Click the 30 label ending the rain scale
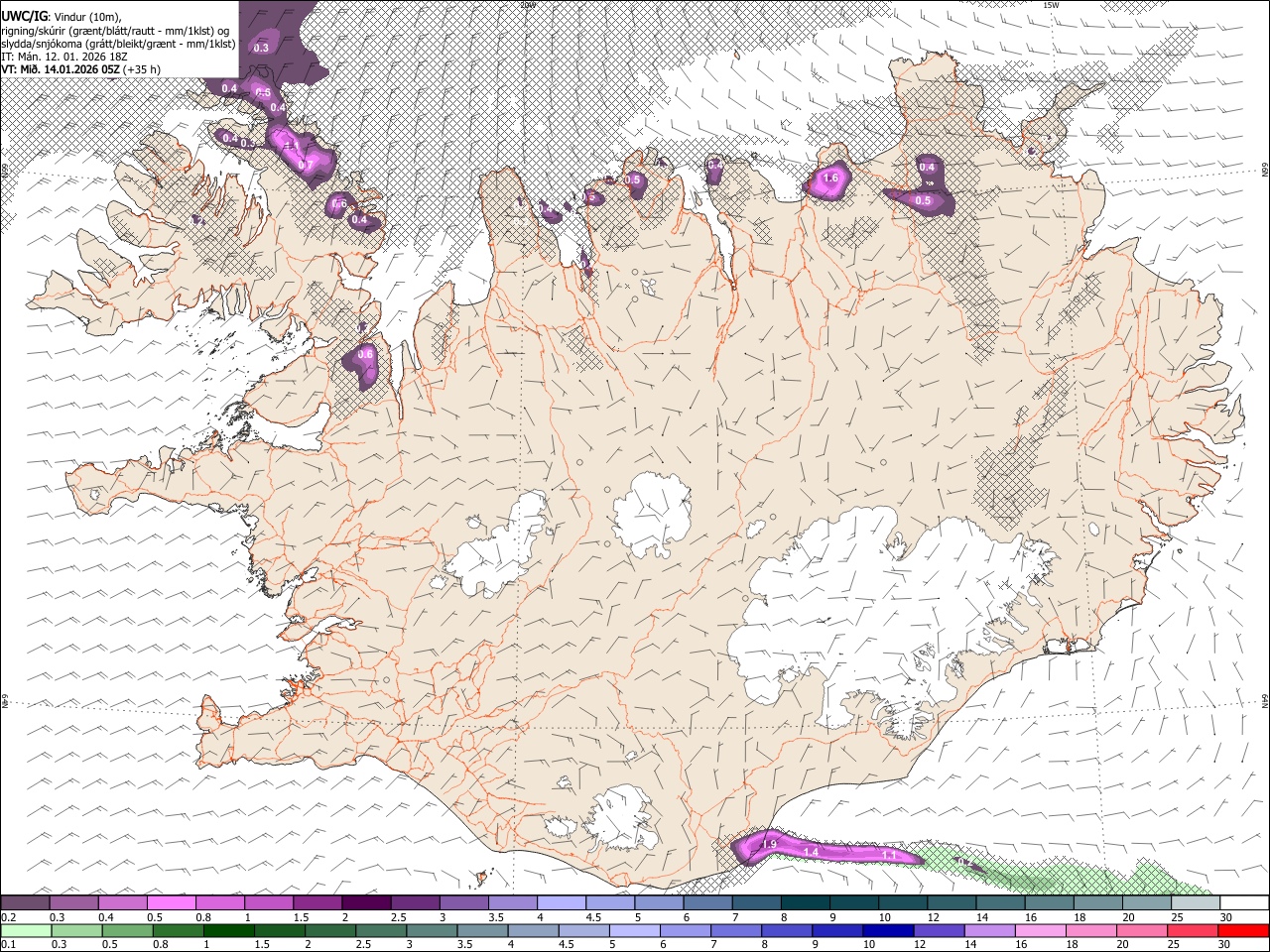 [x=1226, y=945]
